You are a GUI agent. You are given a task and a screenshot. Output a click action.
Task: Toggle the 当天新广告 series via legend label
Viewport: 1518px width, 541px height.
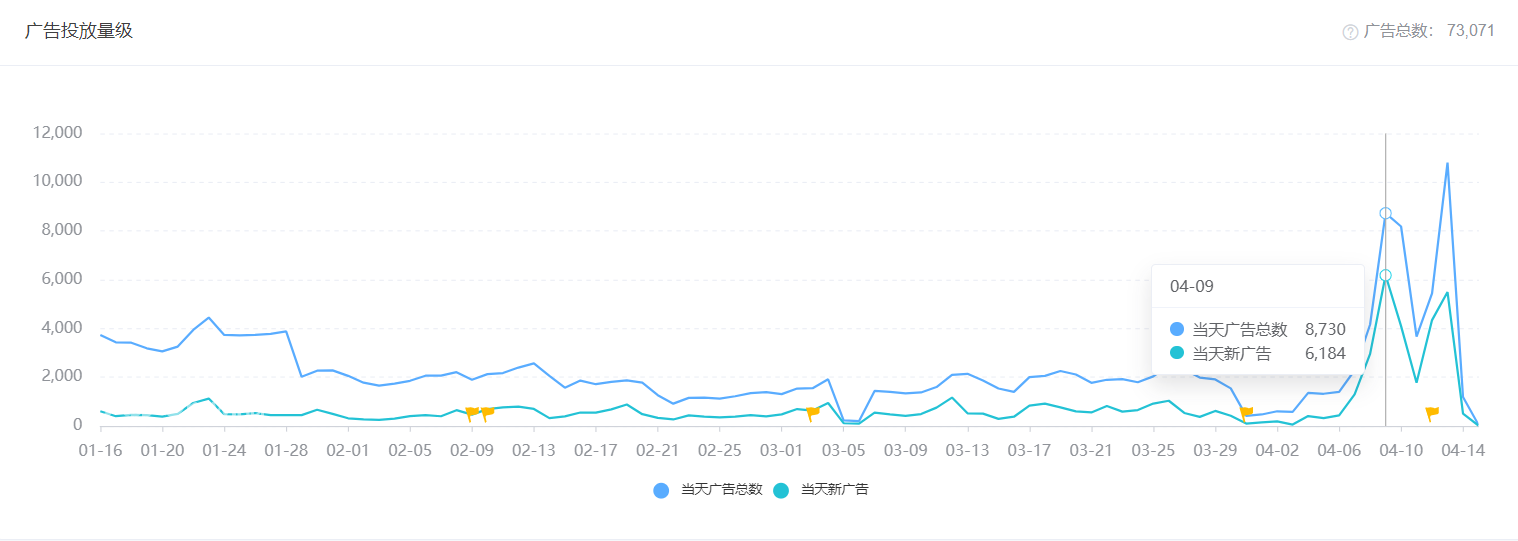coord(834,490)
